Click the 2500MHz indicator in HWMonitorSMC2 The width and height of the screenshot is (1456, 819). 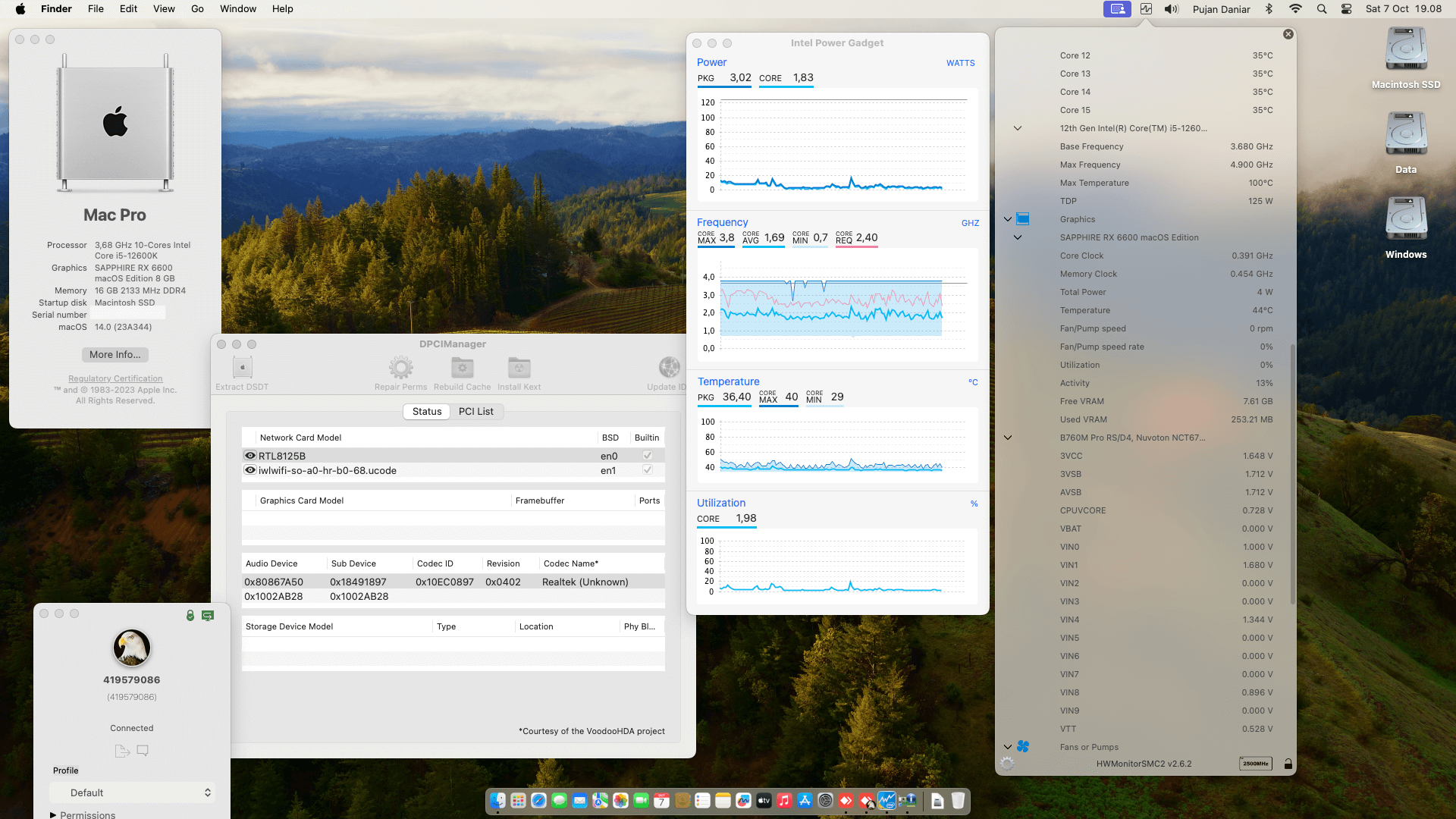click(x=1256, y=764)
